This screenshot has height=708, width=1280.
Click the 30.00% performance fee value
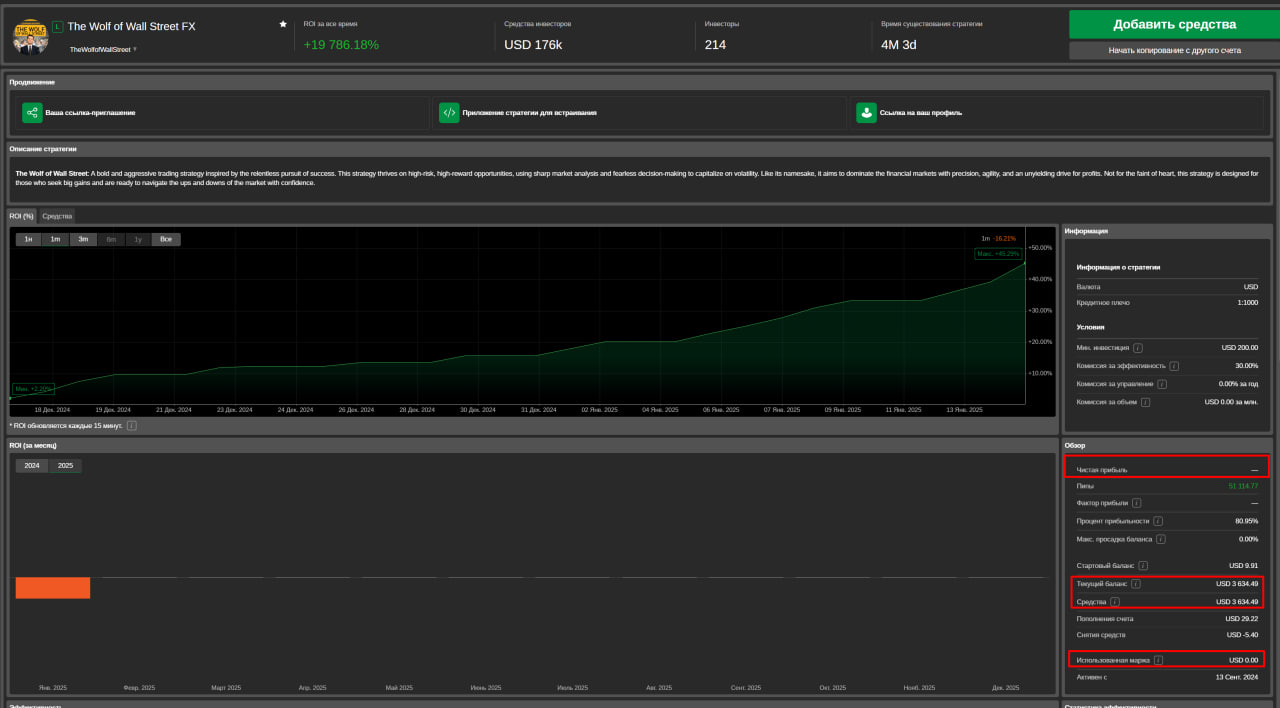[1247, 366]
